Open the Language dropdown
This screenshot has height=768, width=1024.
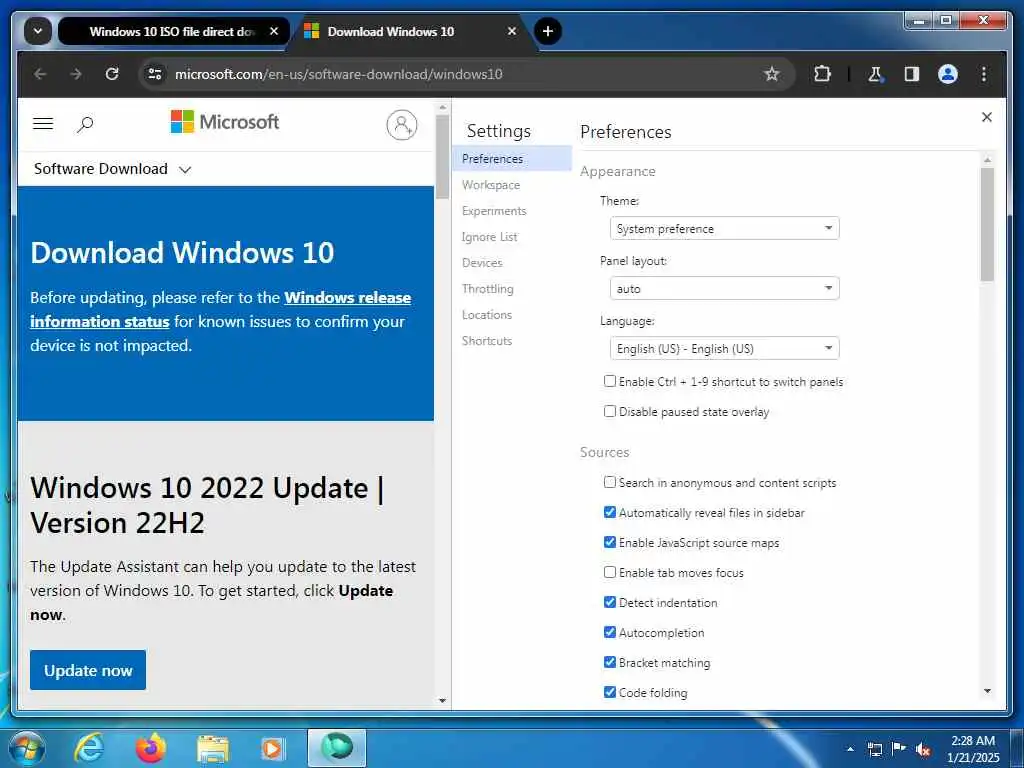tap(724, 349)
